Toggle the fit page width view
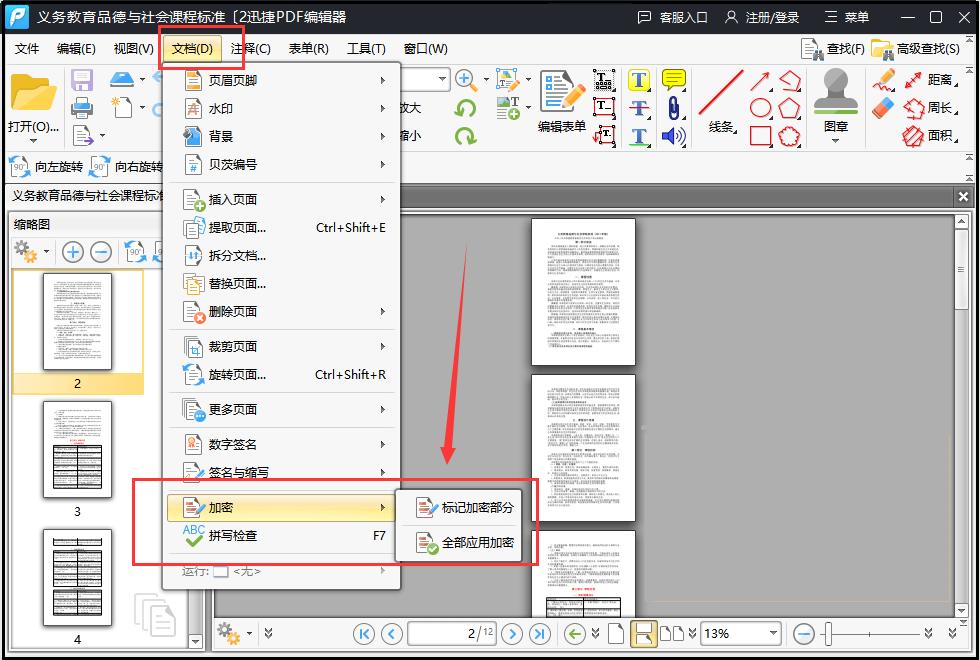 644,633
